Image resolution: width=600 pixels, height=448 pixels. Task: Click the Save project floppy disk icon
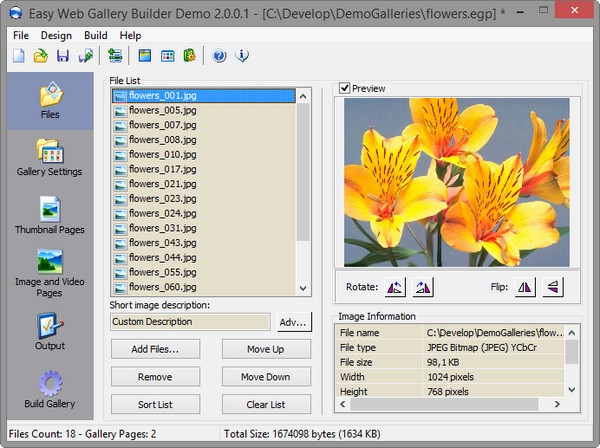(x=63, y=55)
